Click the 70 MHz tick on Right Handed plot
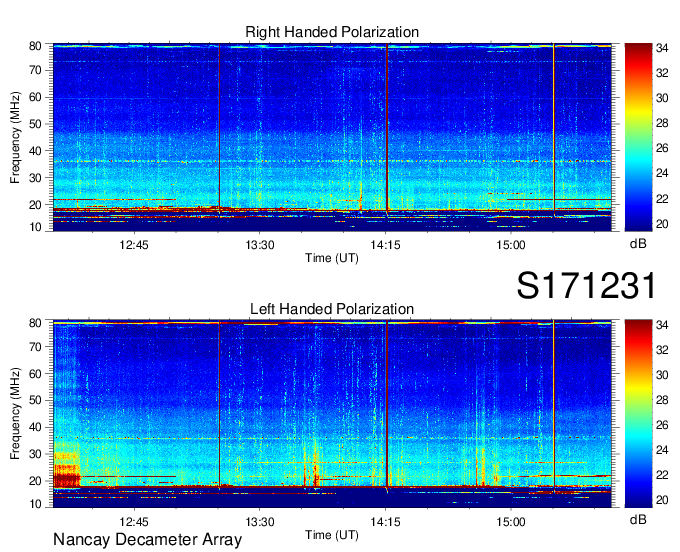Viewport: 680px width, 552px height. point(35,70)
